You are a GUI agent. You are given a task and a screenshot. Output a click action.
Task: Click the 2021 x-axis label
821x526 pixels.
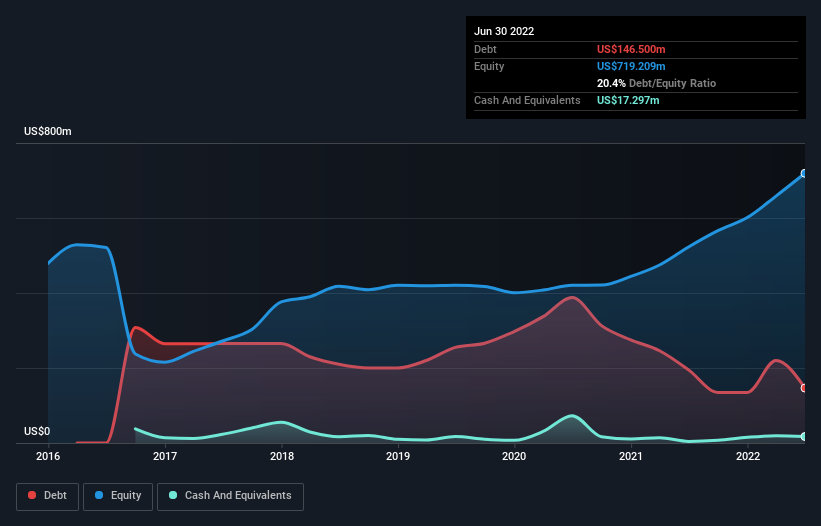point(631,456)
